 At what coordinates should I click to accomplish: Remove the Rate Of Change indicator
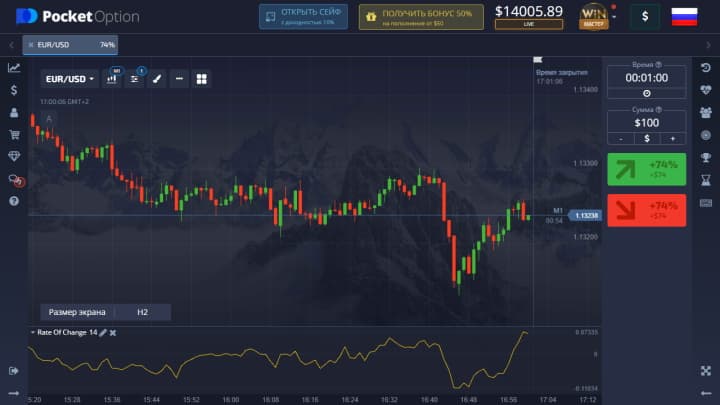point(113,332)
